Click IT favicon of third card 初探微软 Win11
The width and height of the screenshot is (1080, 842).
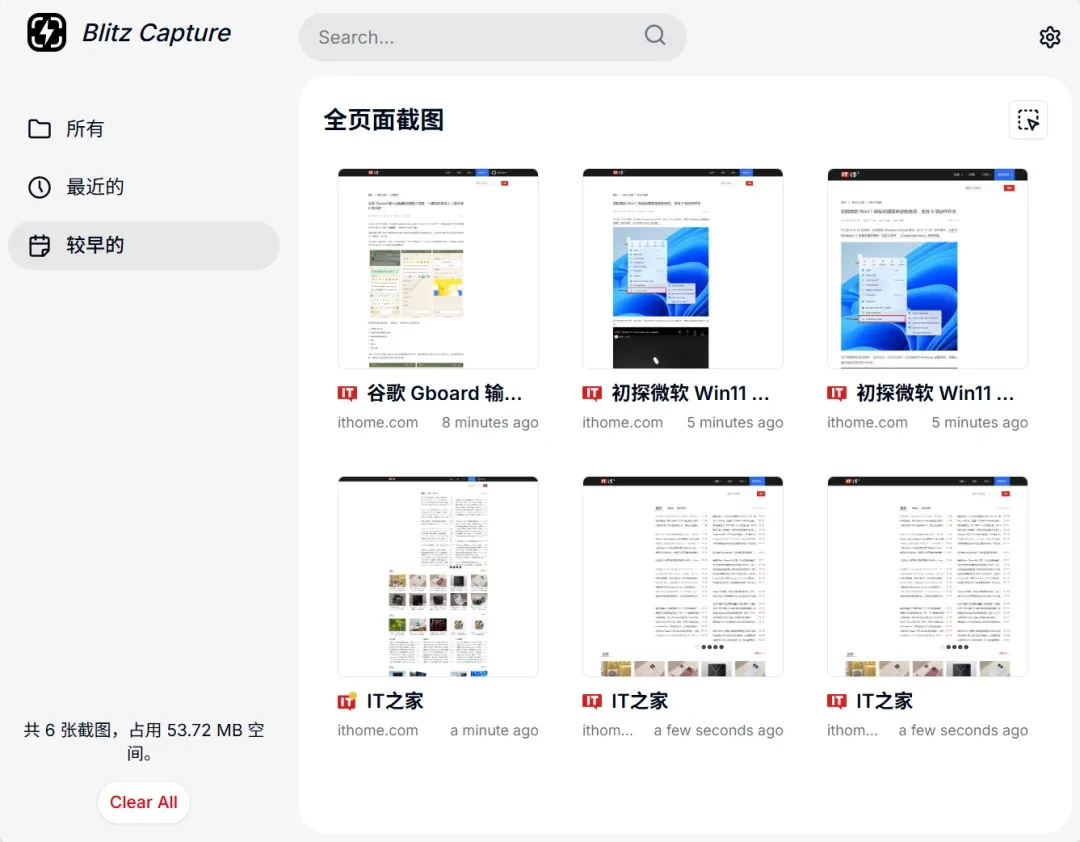837,393
